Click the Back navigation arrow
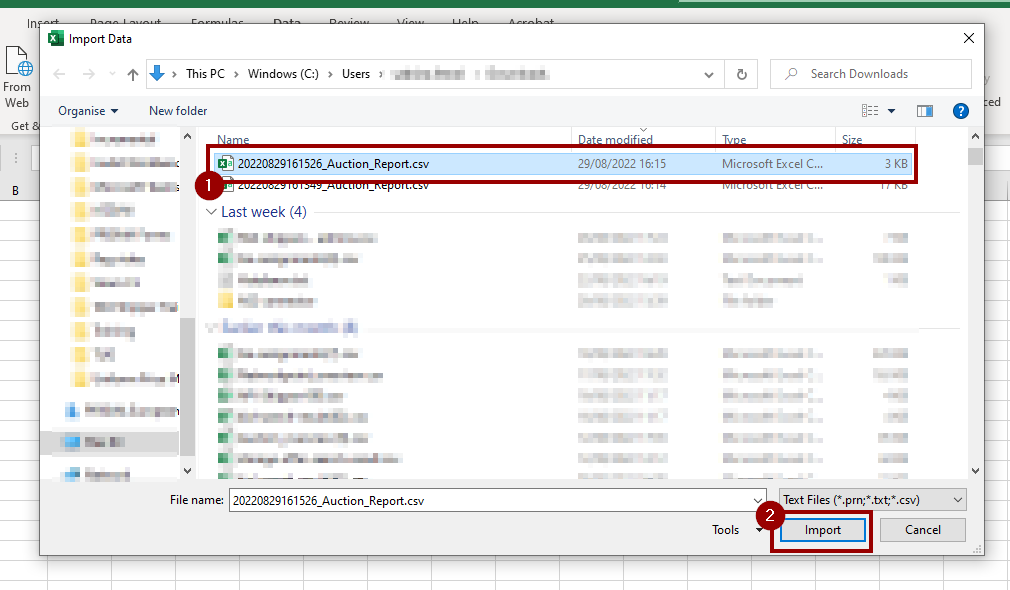Image resolution: width=1010 pixels, height=590 pixels. [59, 74]
